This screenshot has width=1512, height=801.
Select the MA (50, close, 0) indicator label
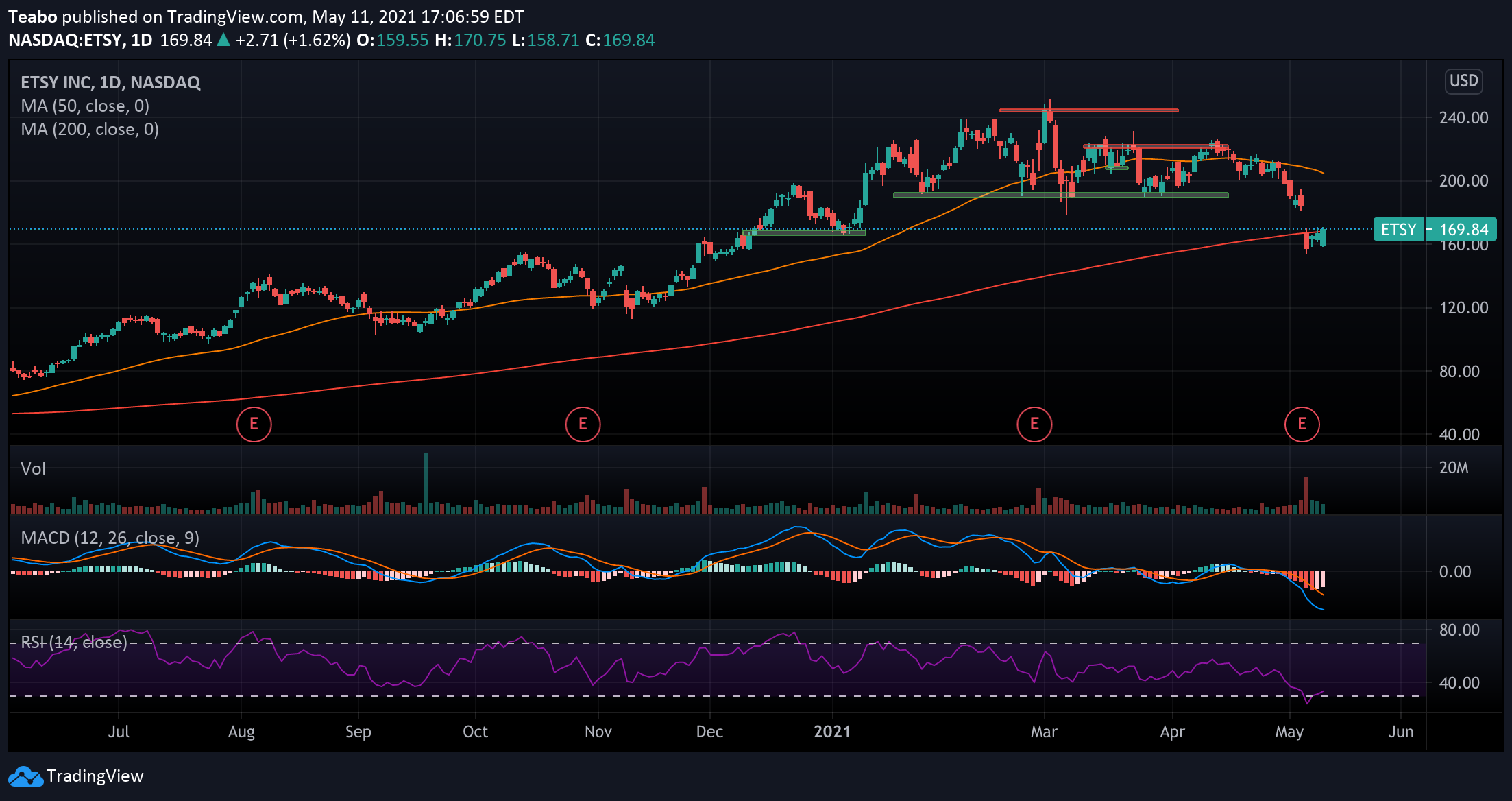(x=85, y=106)
